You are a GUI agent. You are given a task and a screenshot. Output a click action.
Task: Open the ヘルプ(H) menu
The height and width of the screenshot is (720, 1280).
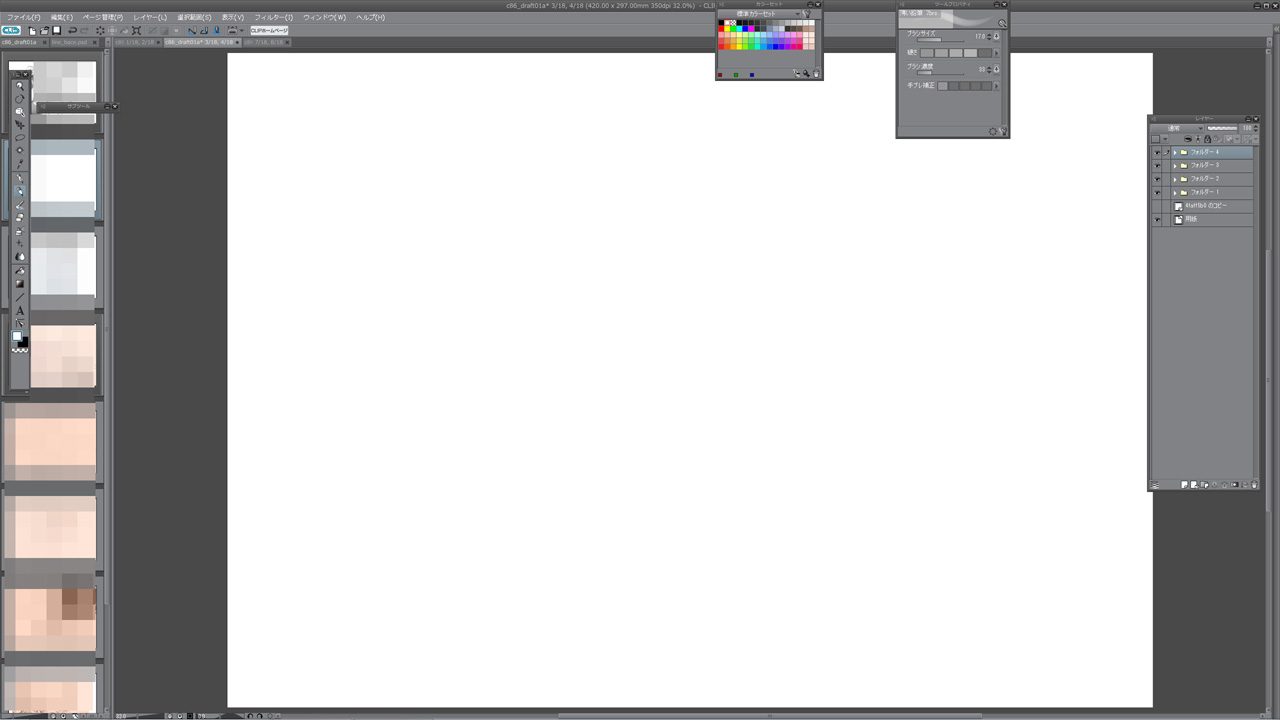pyautogui.click(x=371, y=17)
